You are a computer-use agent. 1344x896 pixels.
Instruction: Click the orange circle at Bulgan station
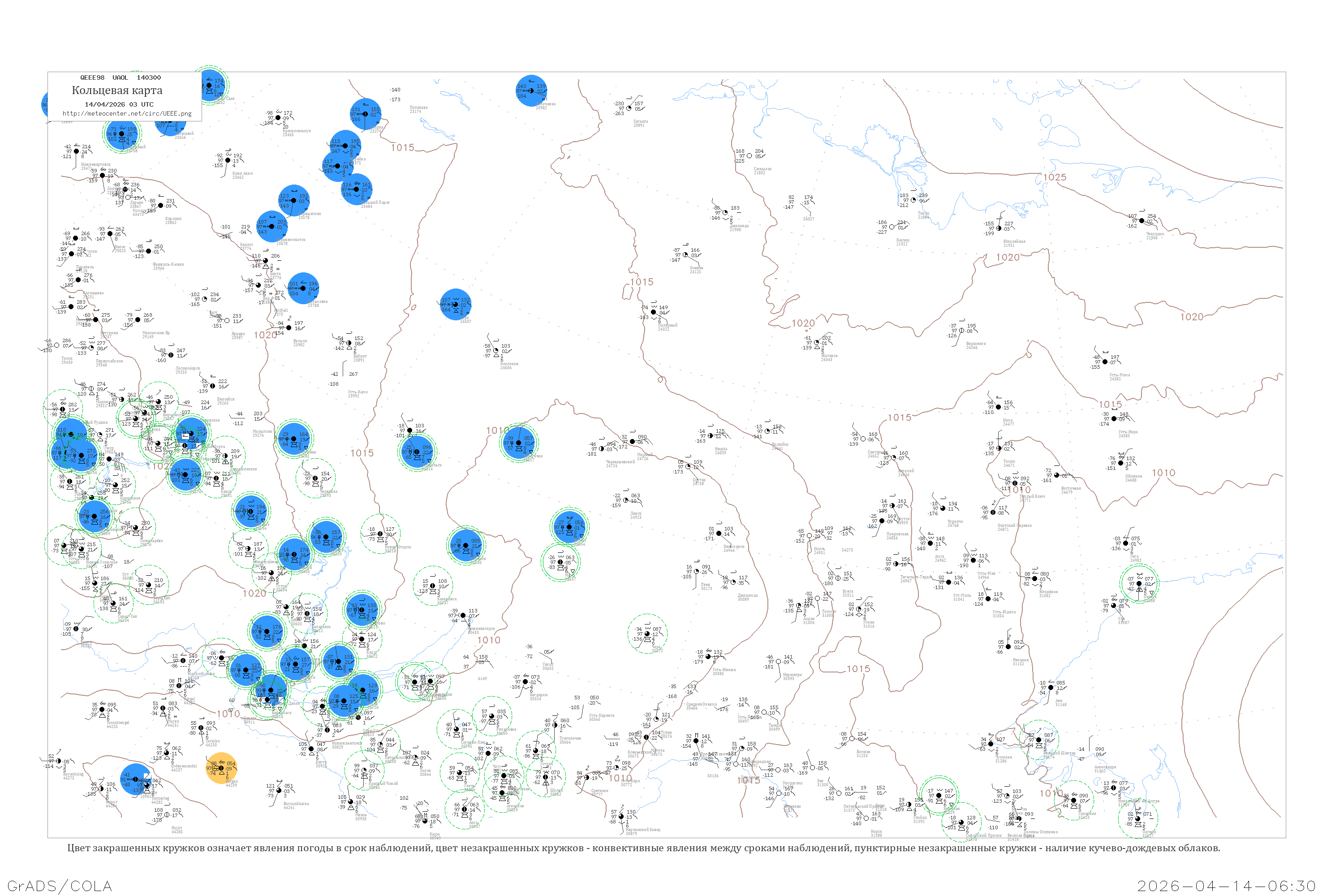pos(221,767)
